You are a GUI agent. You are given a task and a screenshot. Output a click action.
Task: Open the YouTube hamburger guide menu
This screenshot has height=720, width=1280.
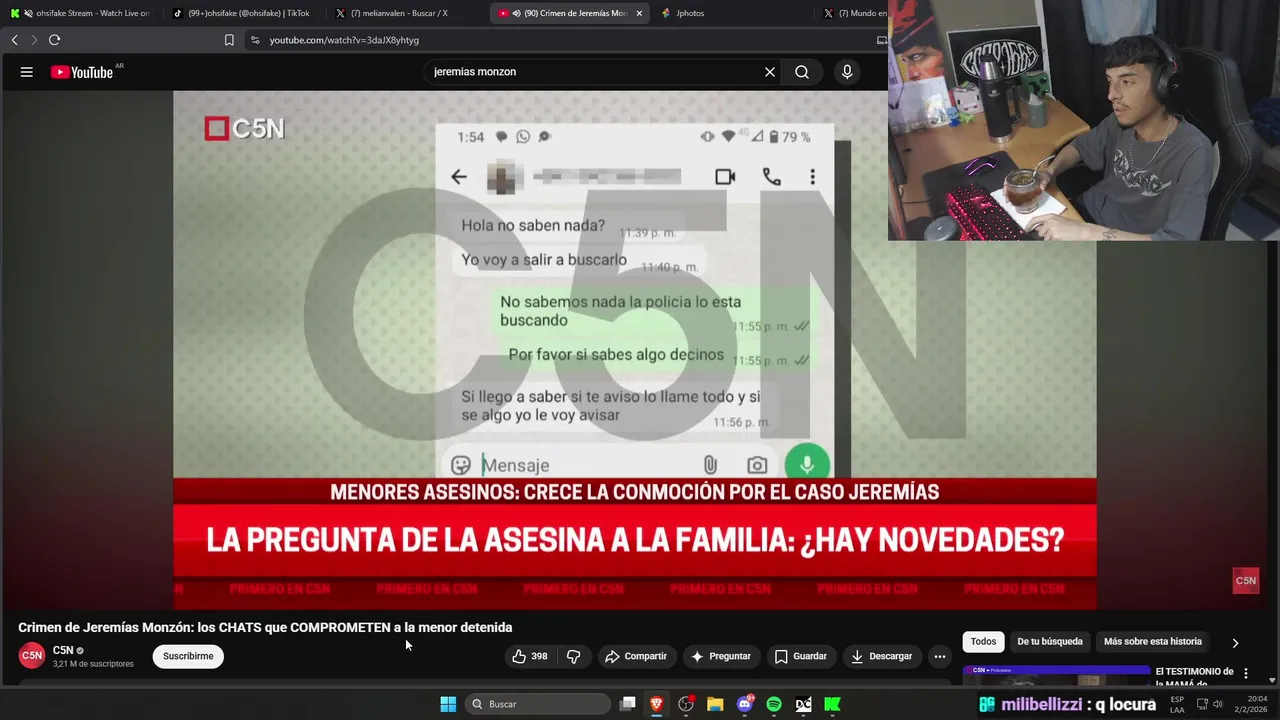(27, 72)
